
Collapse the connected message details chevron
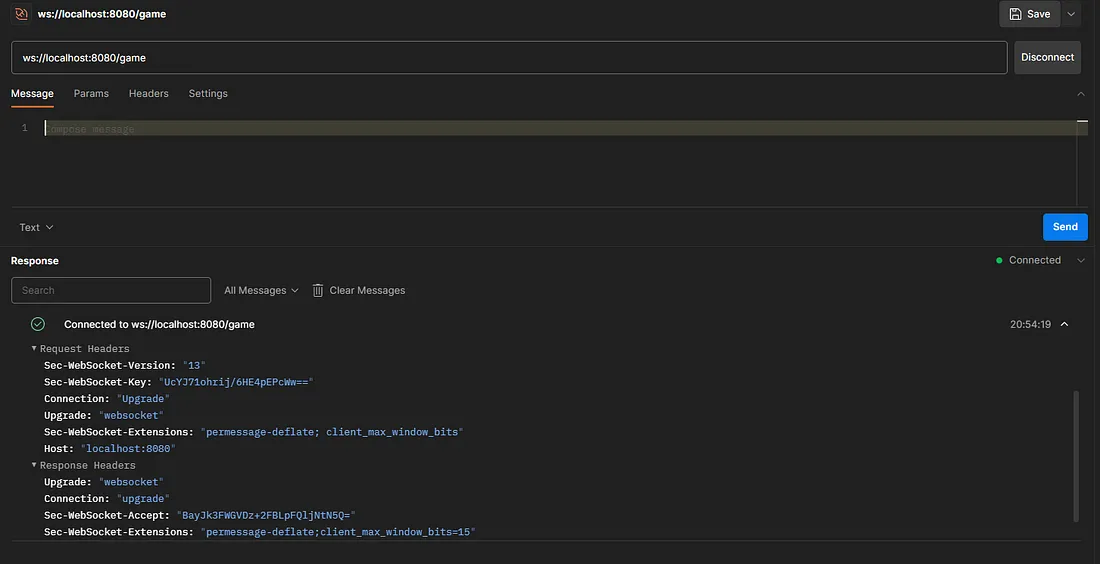click(1064, 324)
